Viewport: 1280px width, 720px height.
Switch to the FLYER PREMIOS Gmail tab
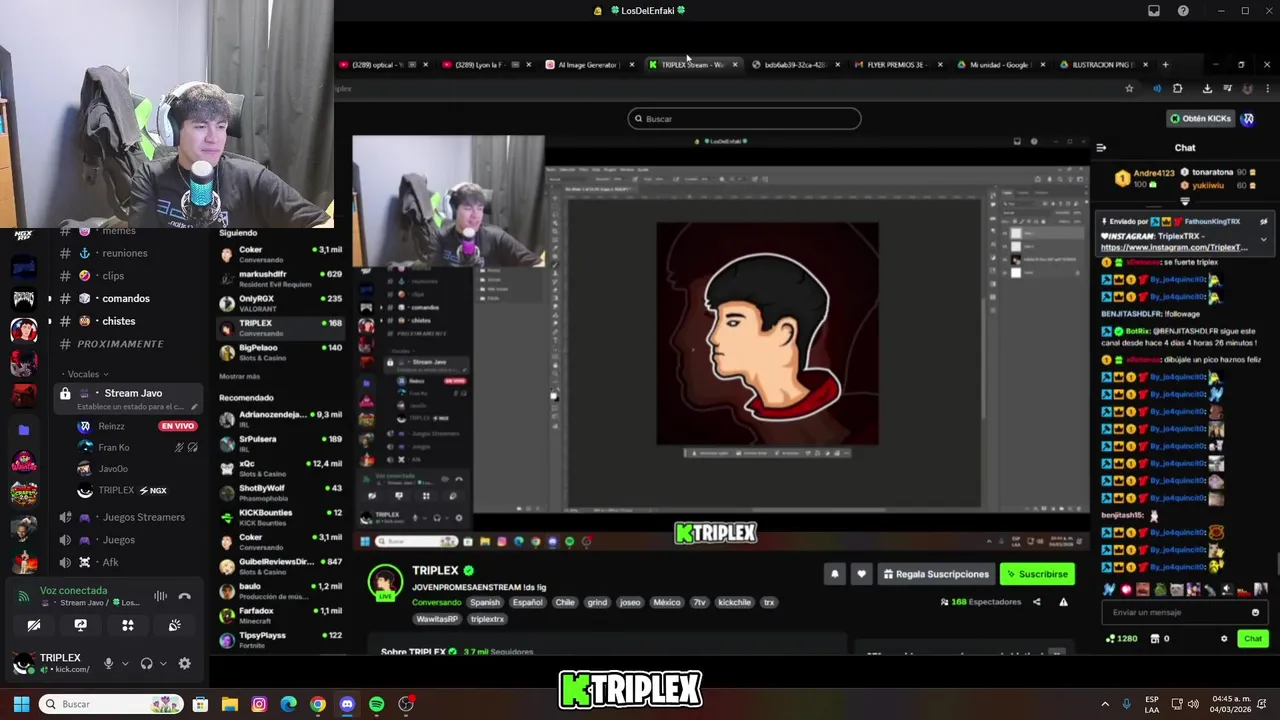[895, 65]
